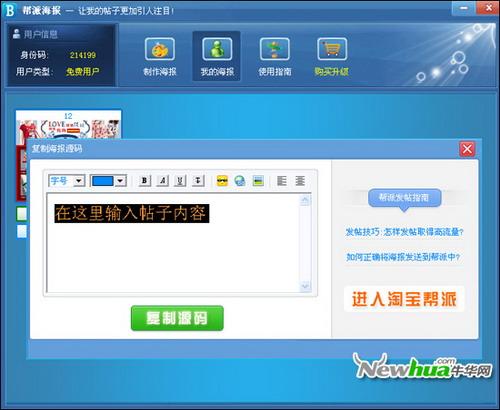Insert an emoticon with the sunglasses smiley icon
This screenshot has height=410, width=500.
tap(222, 181)
